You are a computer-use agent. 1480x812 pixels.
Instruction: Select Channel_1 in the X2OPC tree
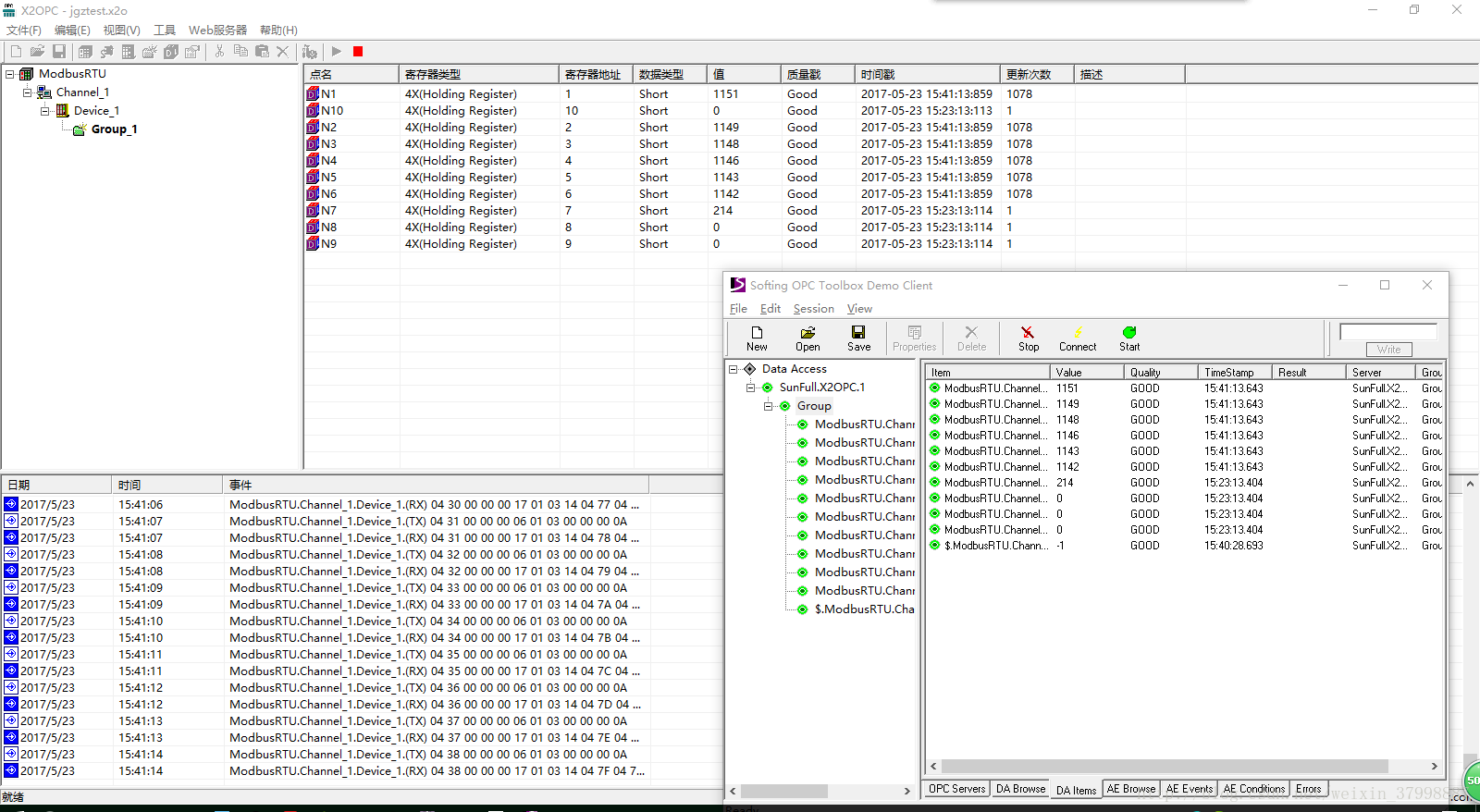82,92
